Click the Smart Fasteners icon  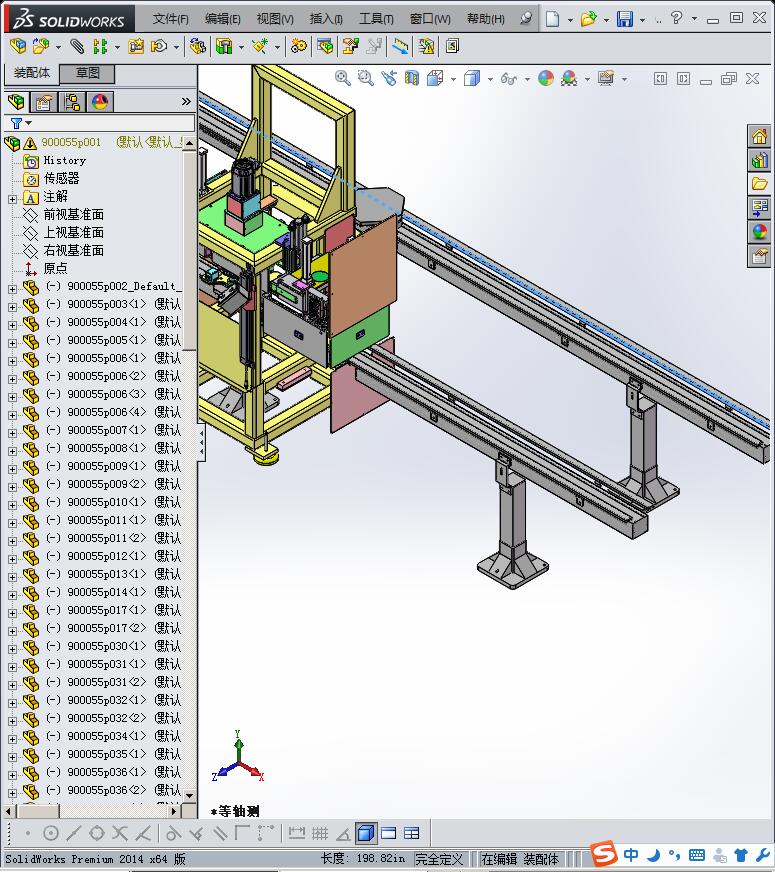(136, 46)
